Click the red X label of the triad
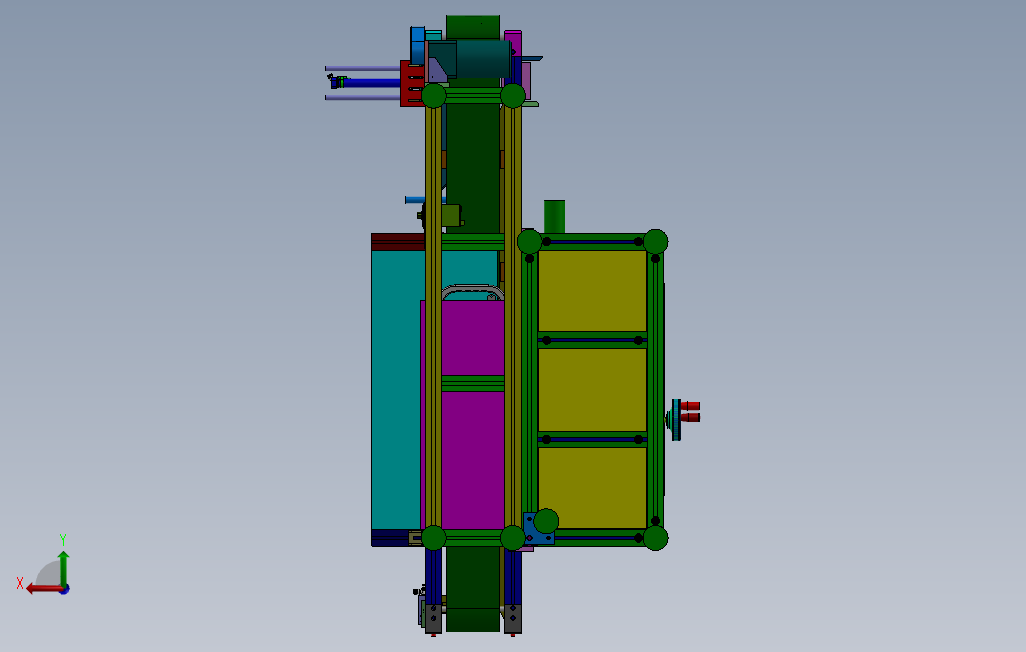 click(x=20, y=583)
